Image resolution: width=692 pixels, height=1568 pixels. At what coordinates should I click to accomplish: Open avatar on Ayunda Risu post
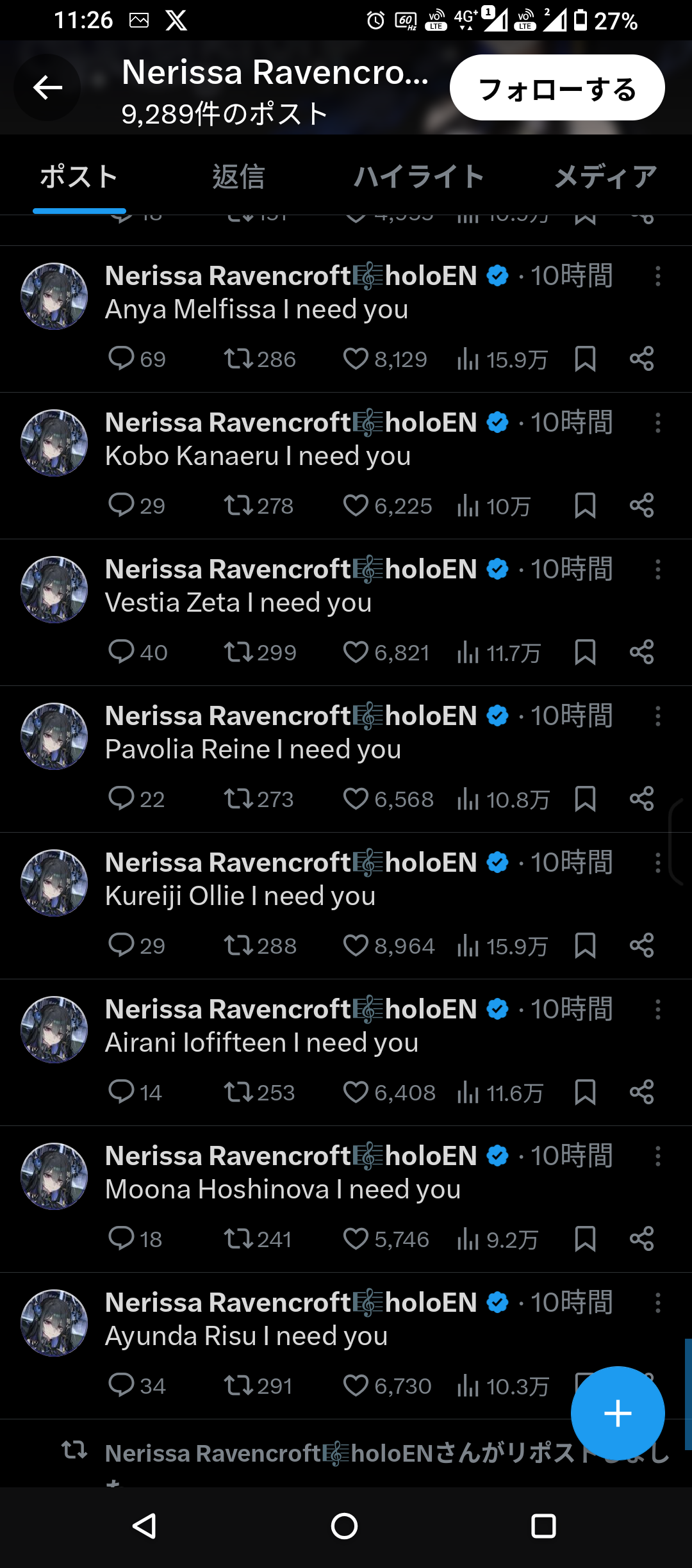[x=54, y=1323]
